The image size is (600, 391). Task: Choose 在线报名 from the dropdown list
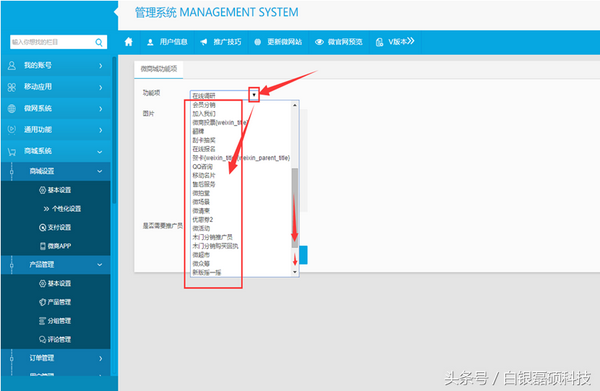tap(204, 149)
